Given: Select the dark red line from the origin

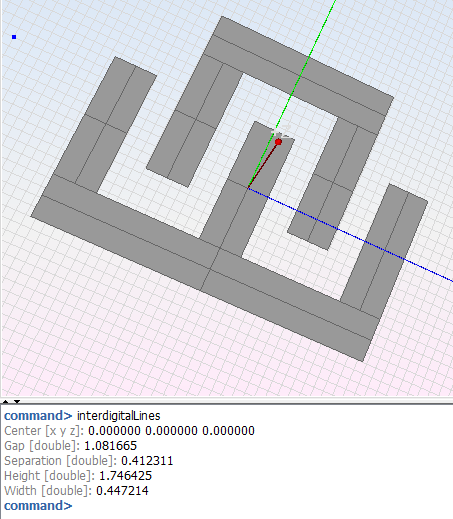Looking at the screenshot, I should (x=263, y=165).
